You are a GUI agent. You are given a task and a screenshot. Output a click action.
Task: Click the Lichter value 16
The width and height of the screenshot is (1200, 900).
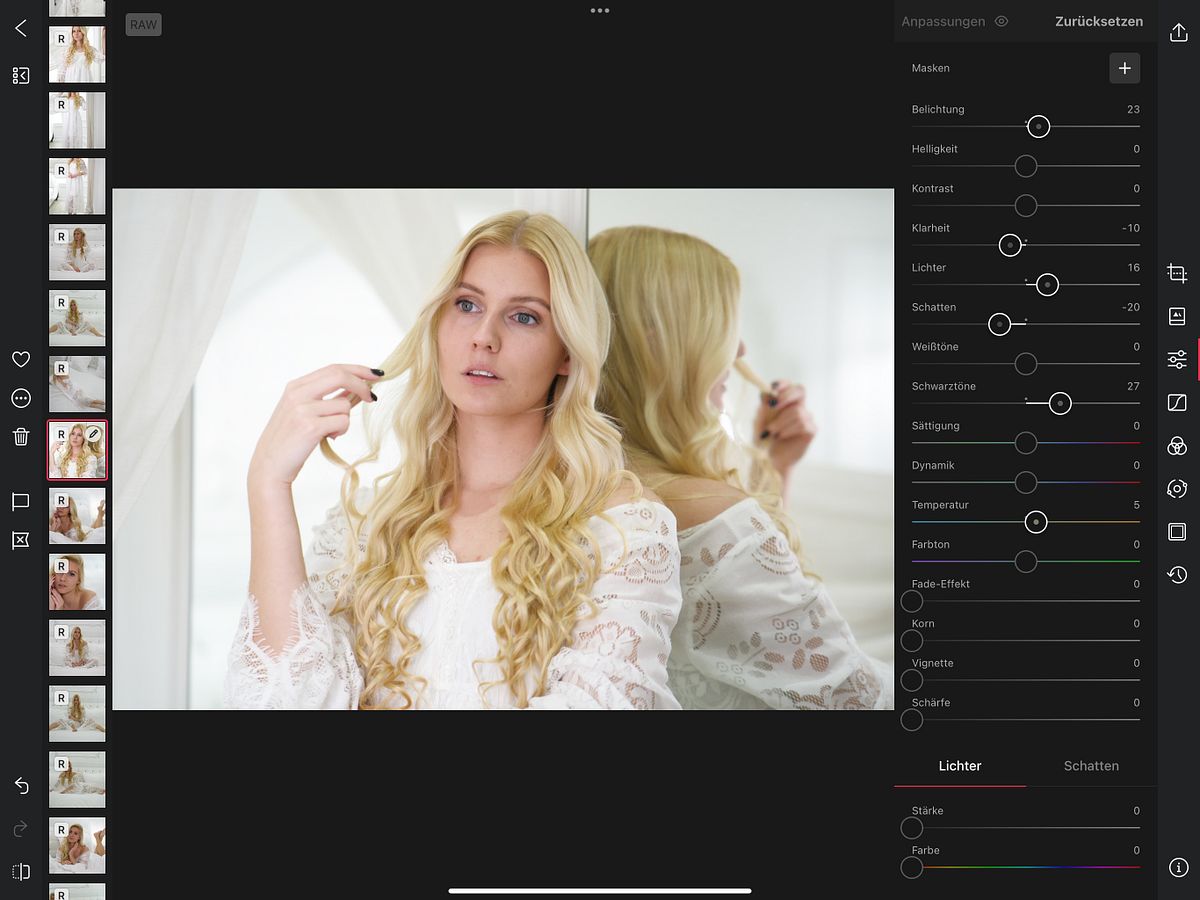pos(1133,268)
